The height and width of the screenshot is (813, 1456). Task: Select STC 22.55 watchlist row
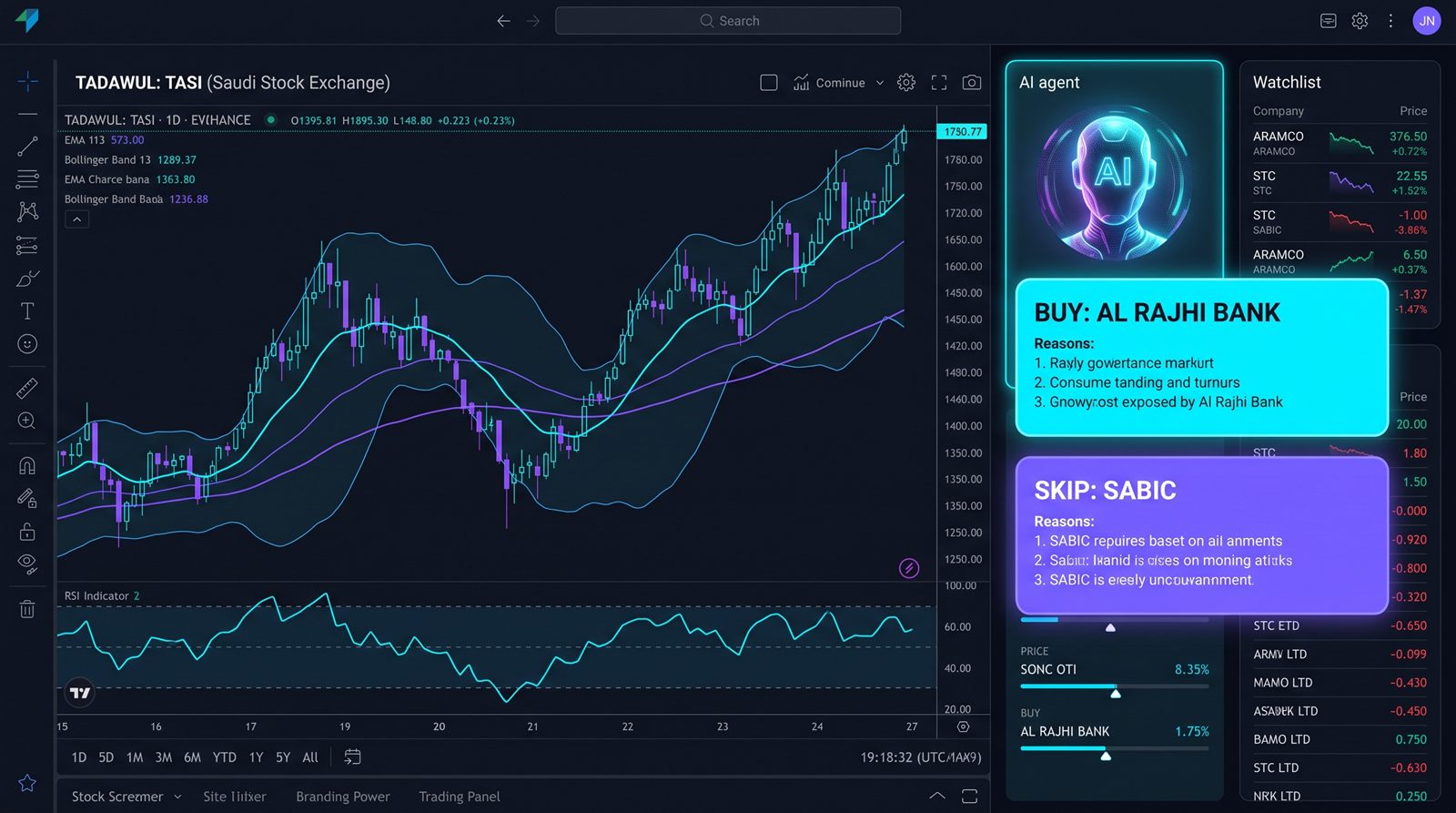1340,183
